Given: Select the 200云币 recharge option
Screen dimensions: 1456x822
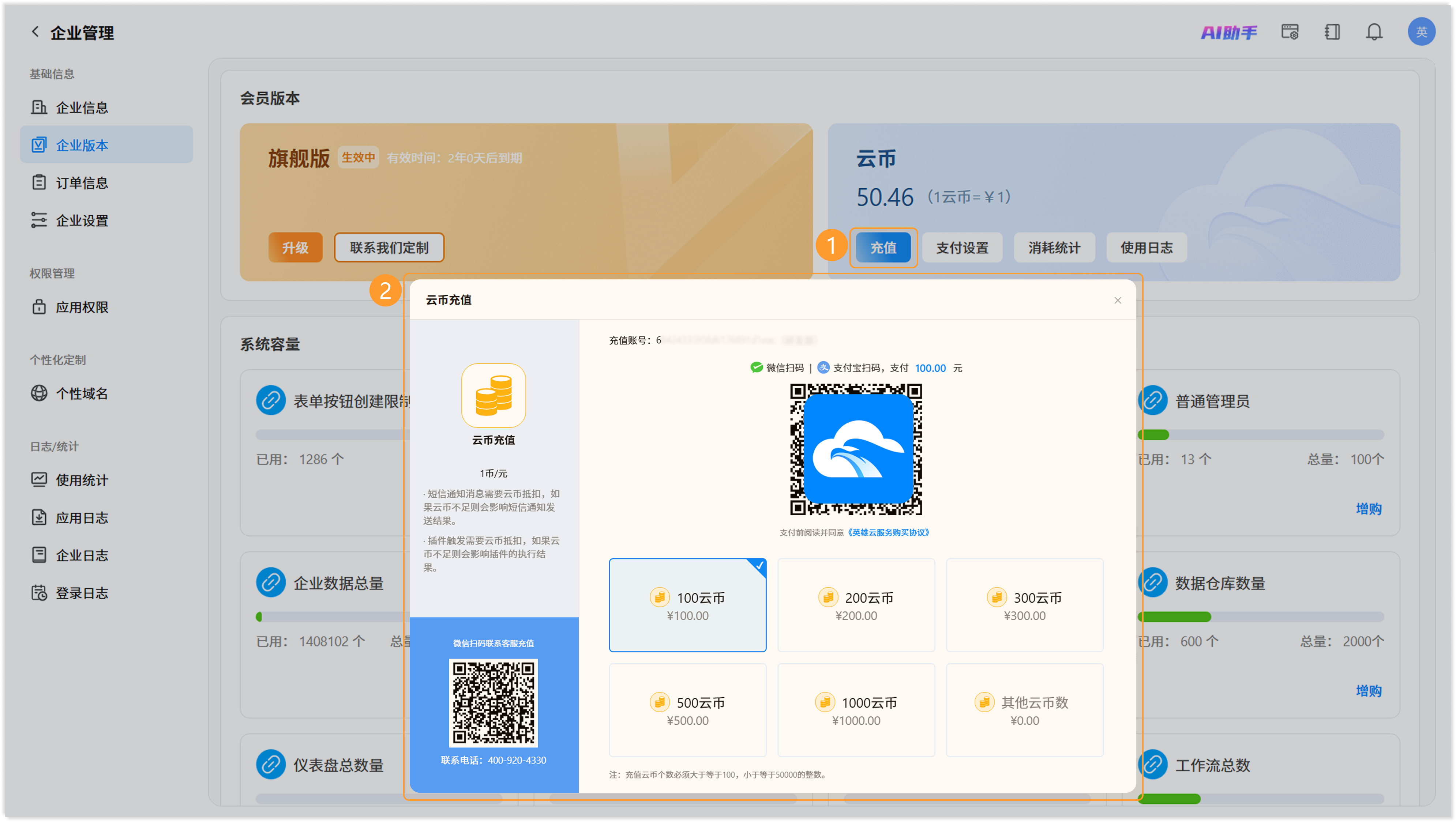Looking at the screenshot, I should point(856,605).
